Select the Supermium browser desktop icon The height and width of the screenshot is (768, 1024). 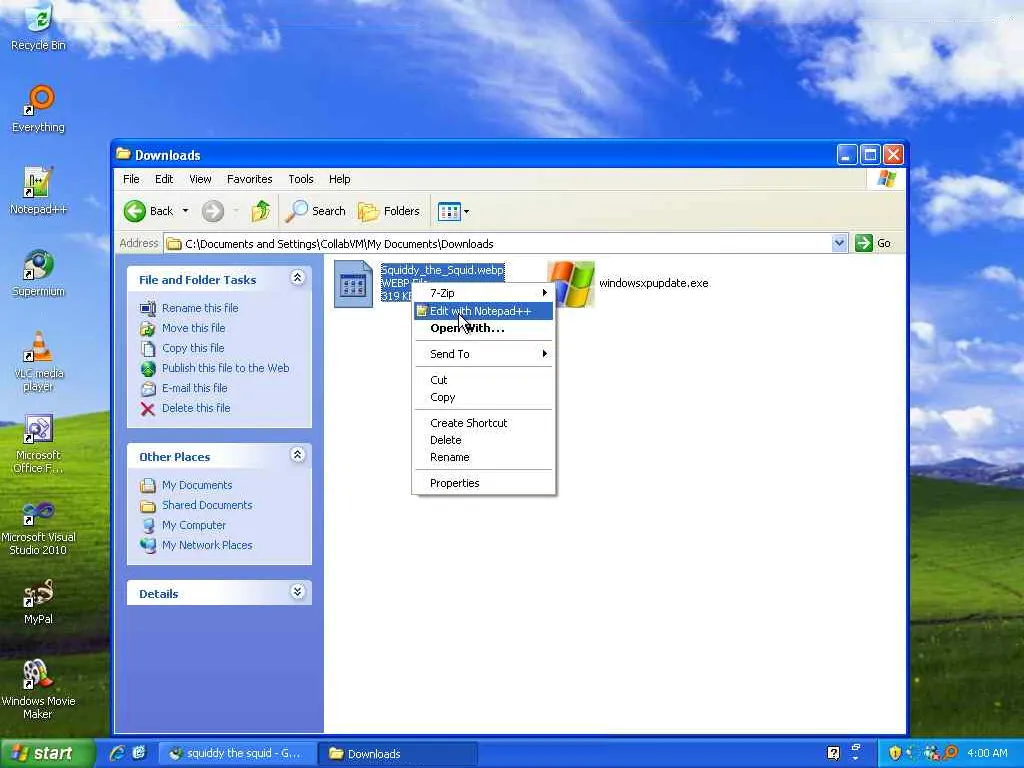point(38,273)
